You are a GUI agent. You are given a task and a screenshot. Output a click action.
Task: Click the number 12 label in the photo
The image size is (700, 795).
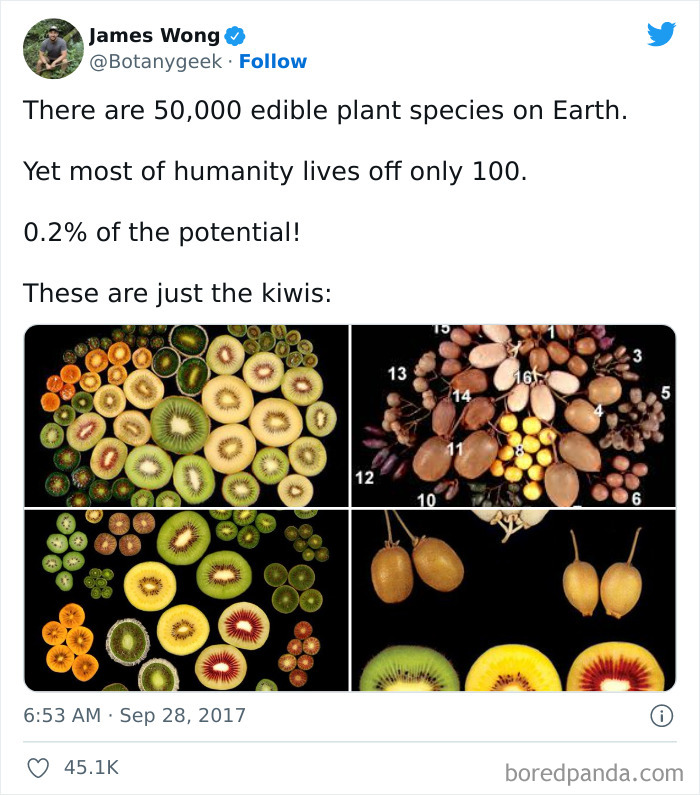(364, 478)
